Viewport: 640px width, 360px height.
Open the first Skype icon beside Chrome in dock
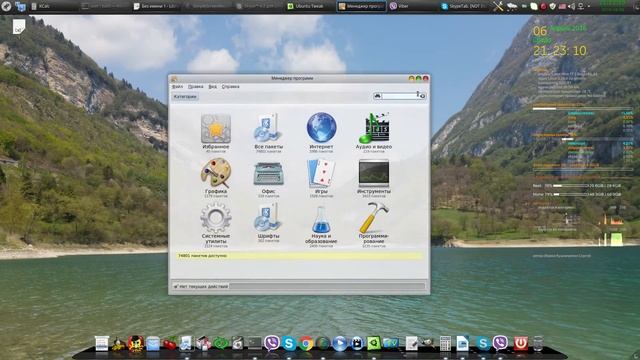pyautogui.click(x=289, y=344)
